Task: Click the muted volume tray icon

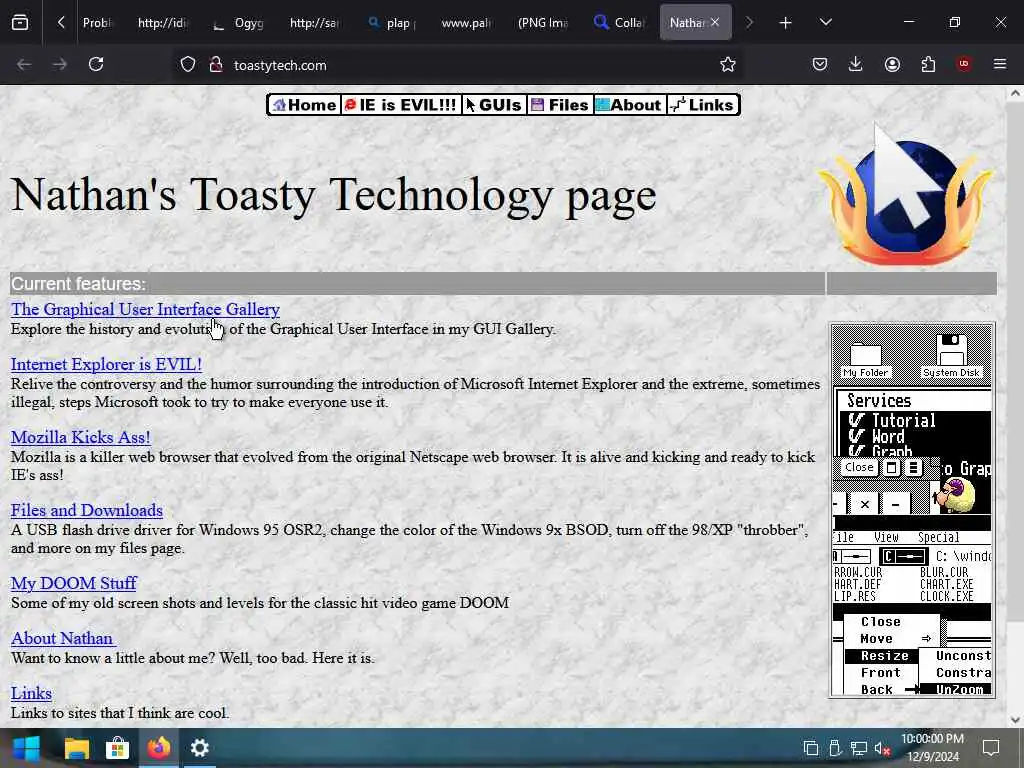Action: tap(882, 748)
